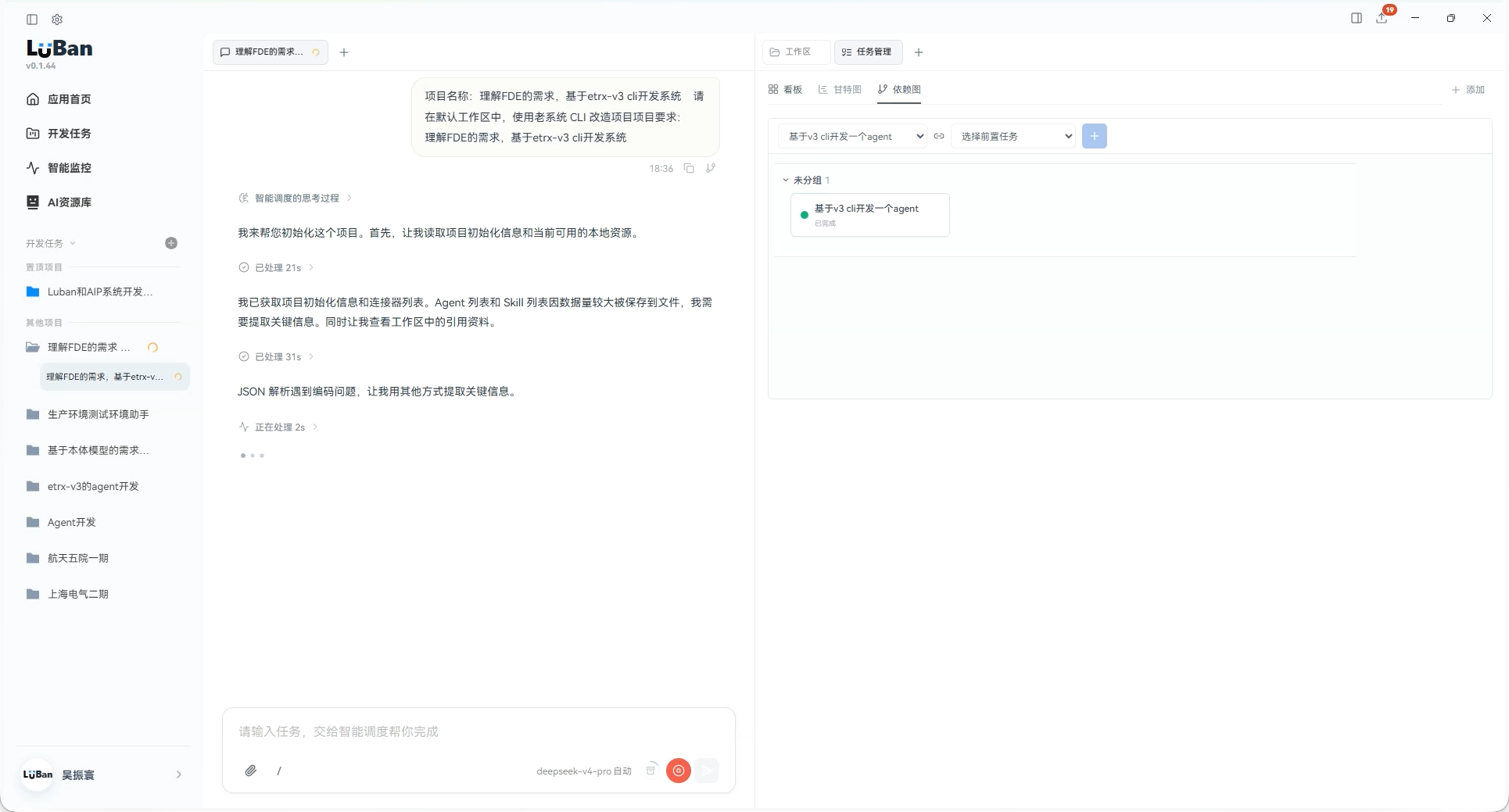The image size is (1509, 812).
Task: Branch from the user message icon
Action: (711, 168)
